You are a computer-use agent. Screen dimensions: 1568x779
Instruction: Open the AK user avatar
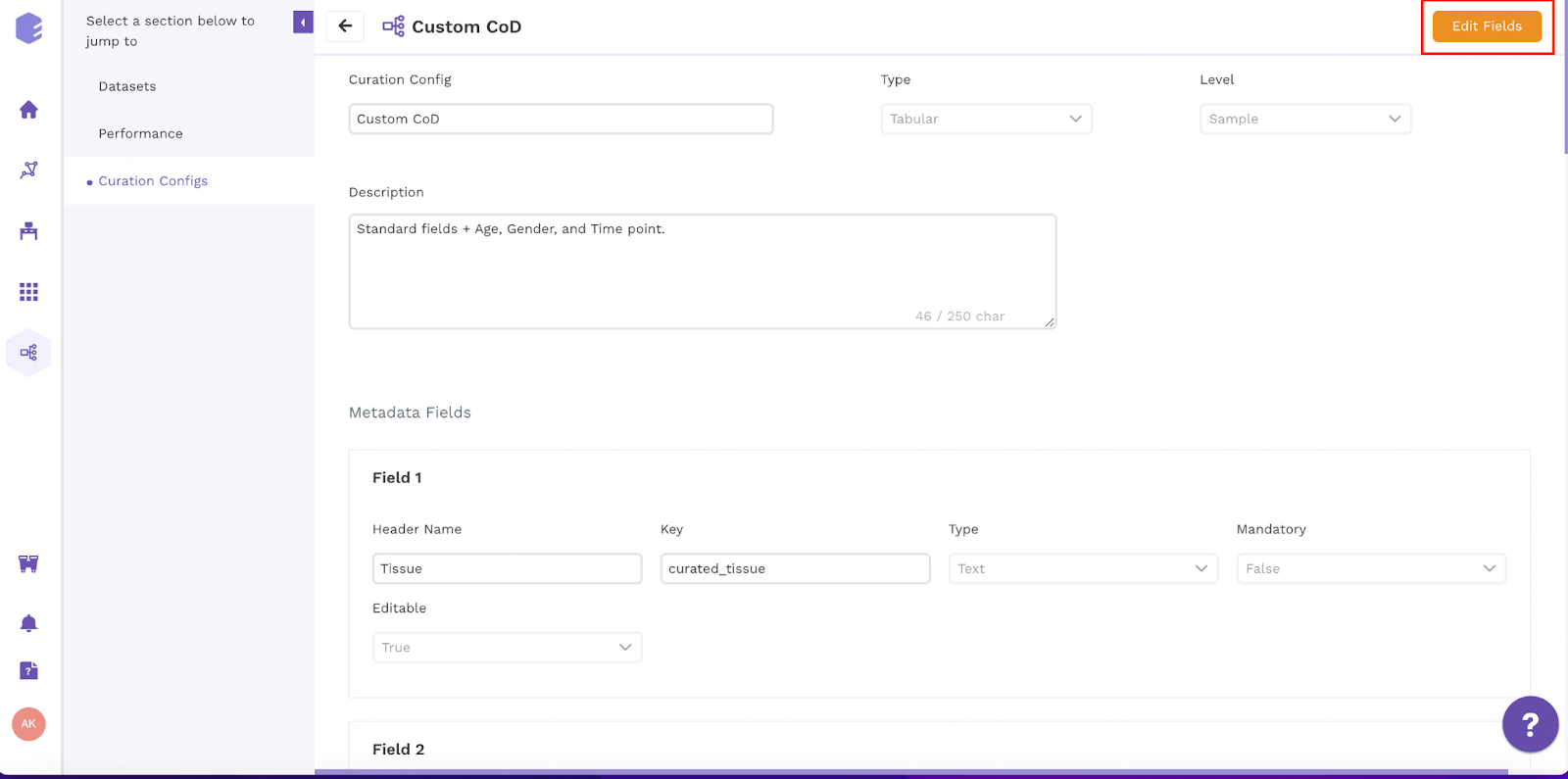[28, 724]
